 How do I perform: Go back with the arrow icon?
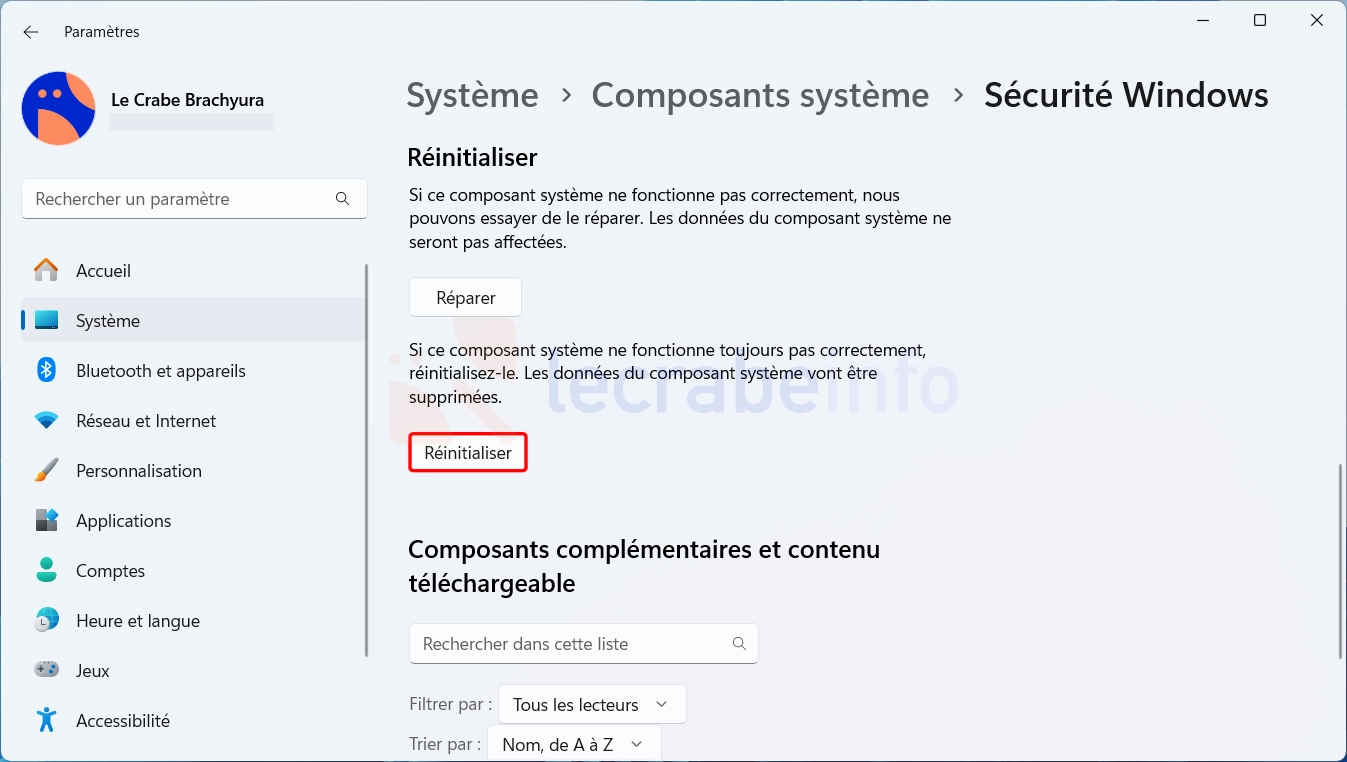point(31,32)
